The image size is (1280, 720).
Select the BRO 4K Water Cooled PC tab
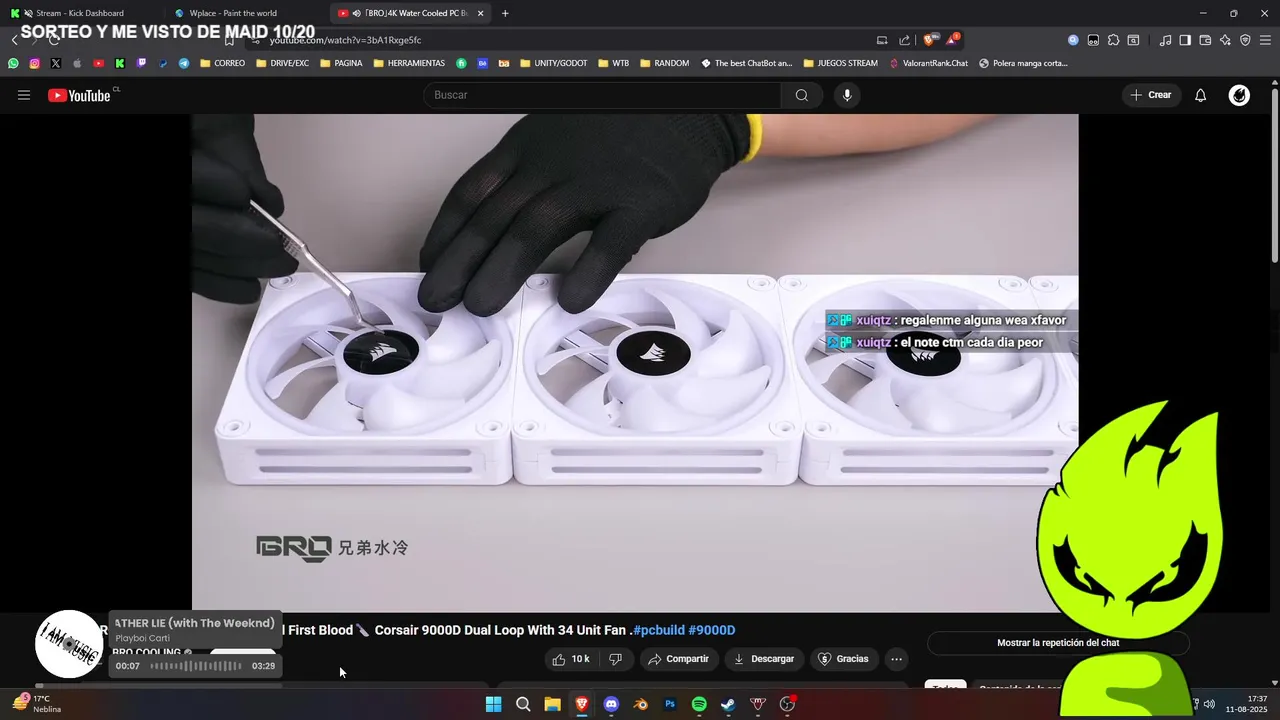coord(410,13)
